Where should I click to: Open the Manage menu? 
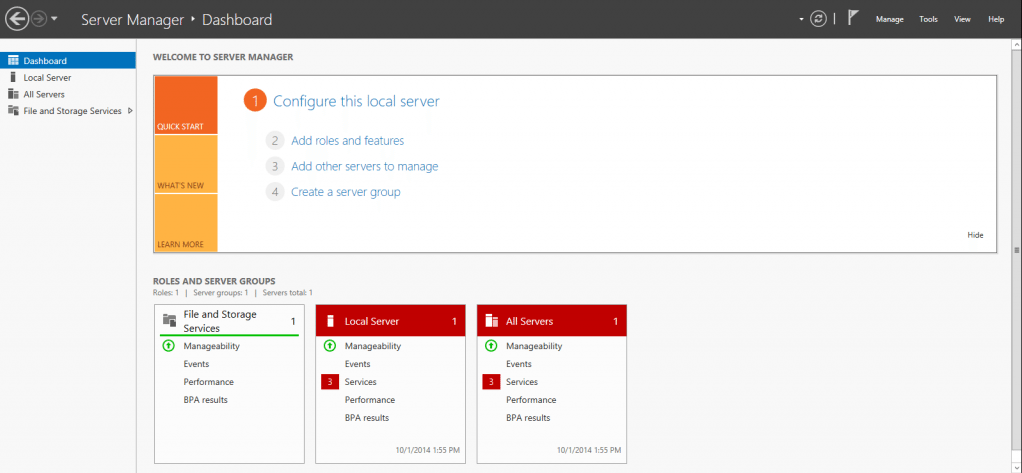click(889, 19)
